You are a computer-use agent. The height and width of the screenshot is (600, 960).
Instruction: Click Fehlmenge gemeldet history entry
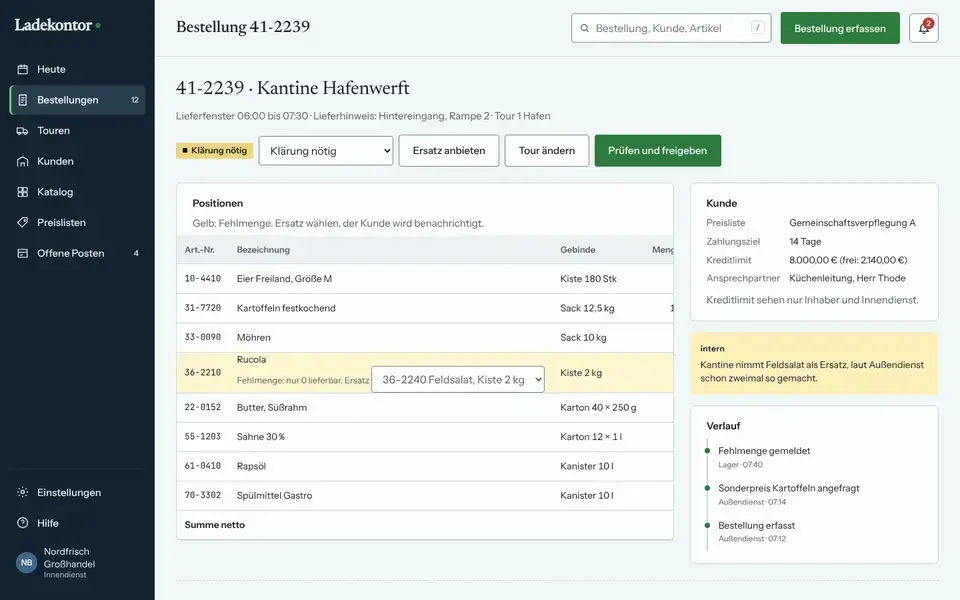click(x=764, y=457)
